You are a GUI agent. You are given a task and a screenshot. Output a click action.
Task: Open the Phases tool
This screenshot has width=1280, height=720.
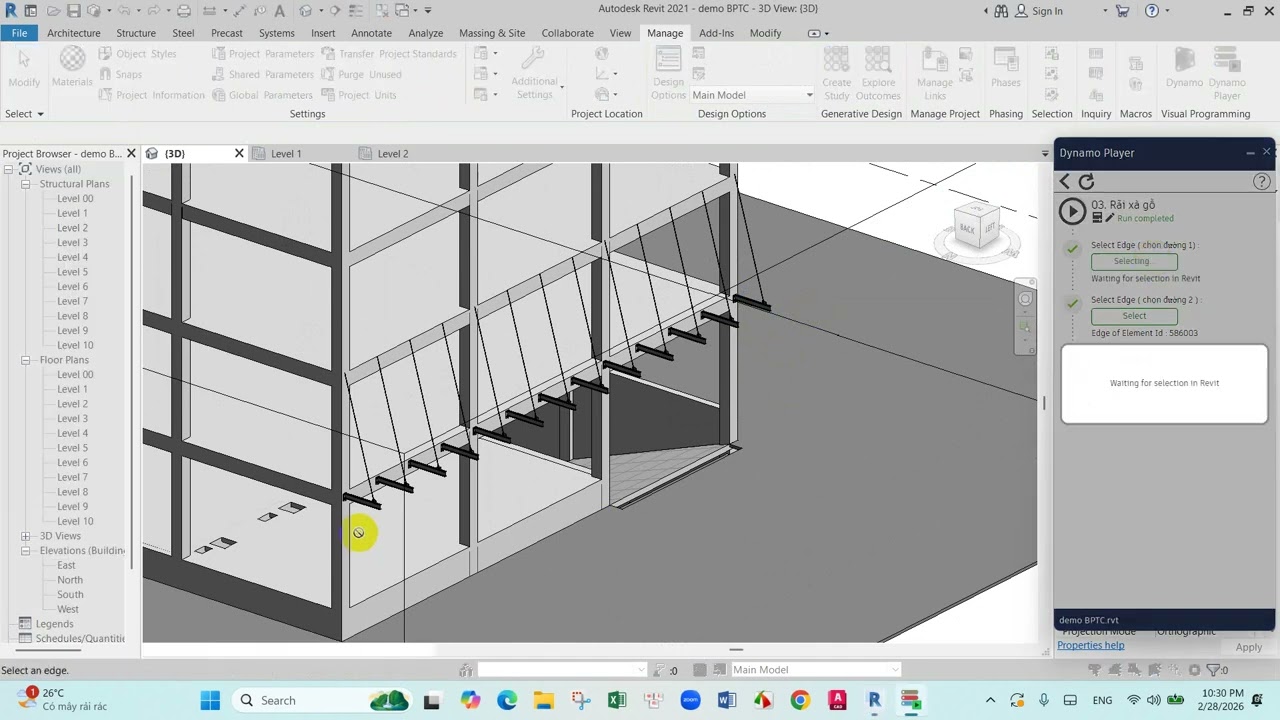tap(1005, 67)
